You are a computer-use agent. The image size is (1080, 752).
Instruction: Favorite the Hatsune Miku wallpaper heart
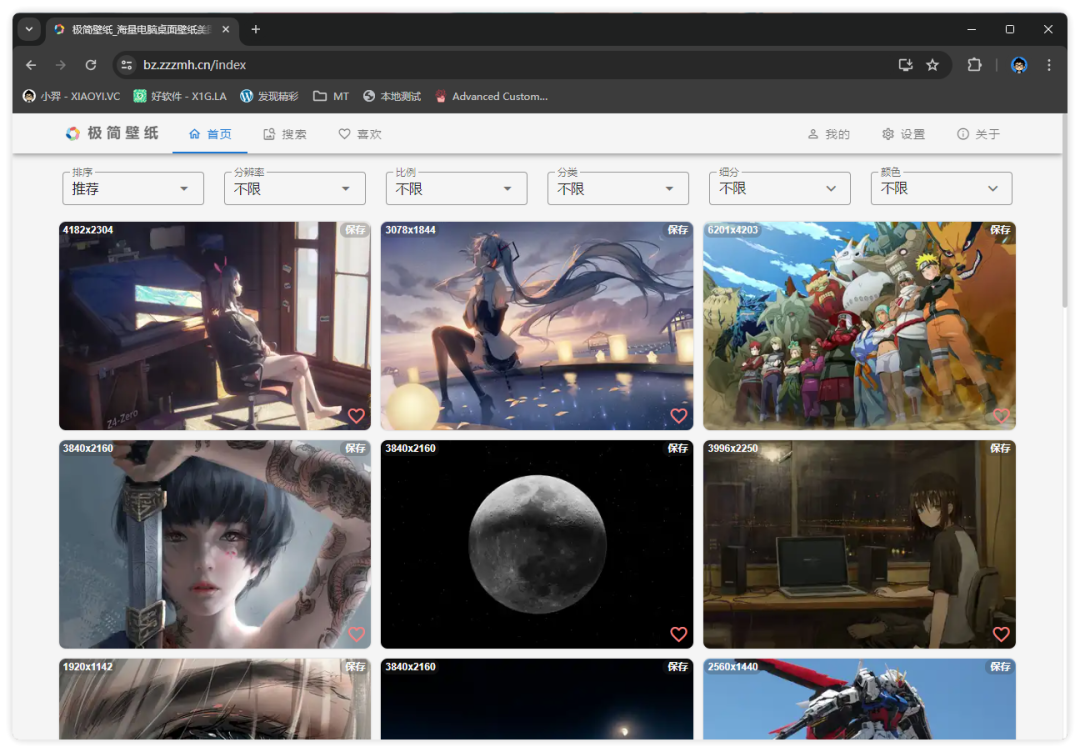click(678, 416)
